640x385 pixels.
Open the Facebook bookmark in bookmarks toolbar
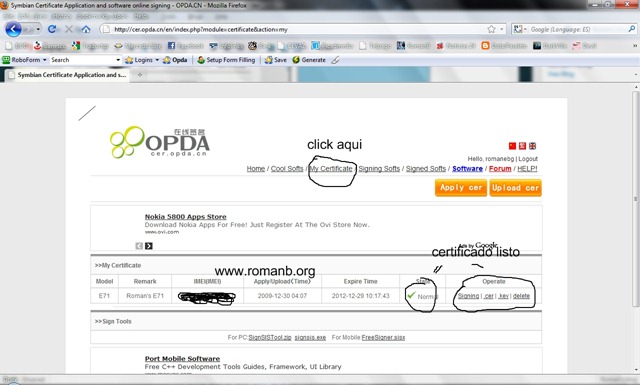tap(185, 46)
